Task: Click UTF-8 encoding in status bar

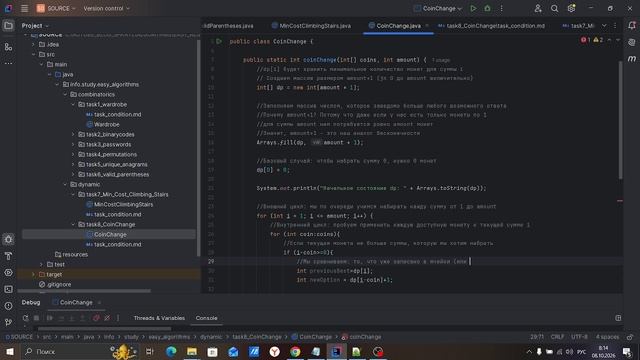Action: tap(579, 337)
